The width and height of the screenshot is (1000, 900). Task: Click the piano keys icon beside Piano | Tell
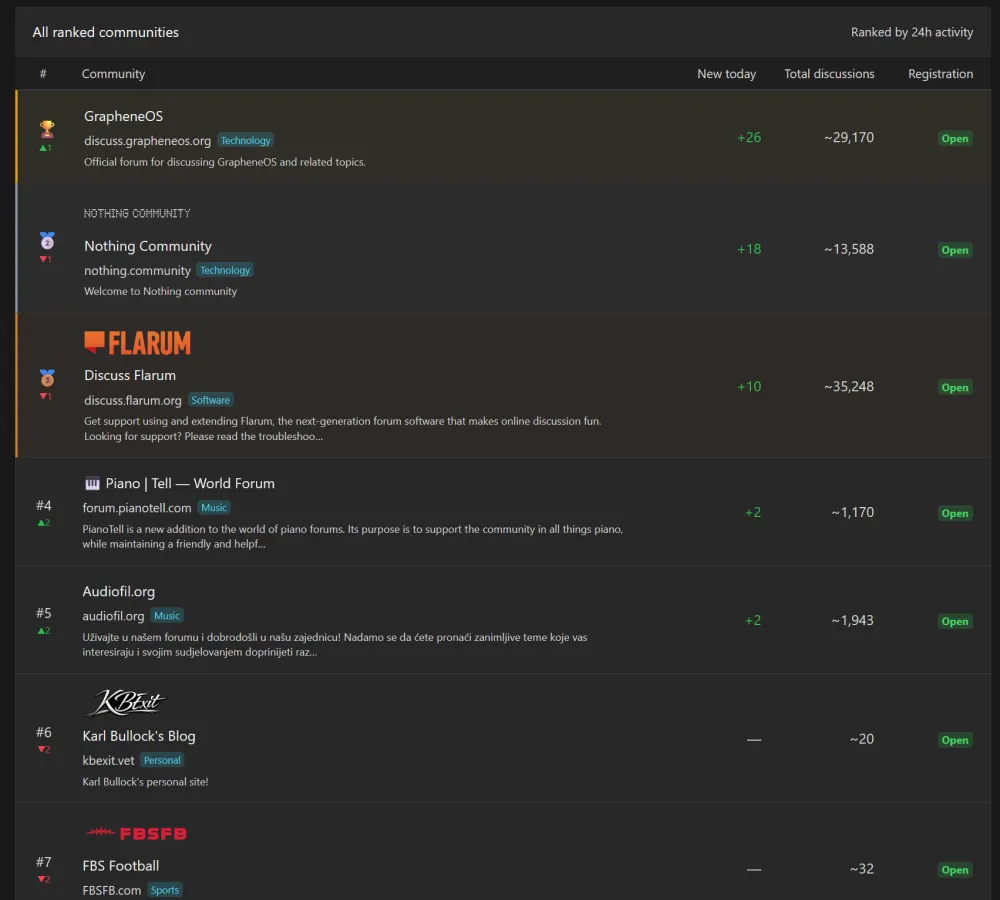tap(92, 483)
